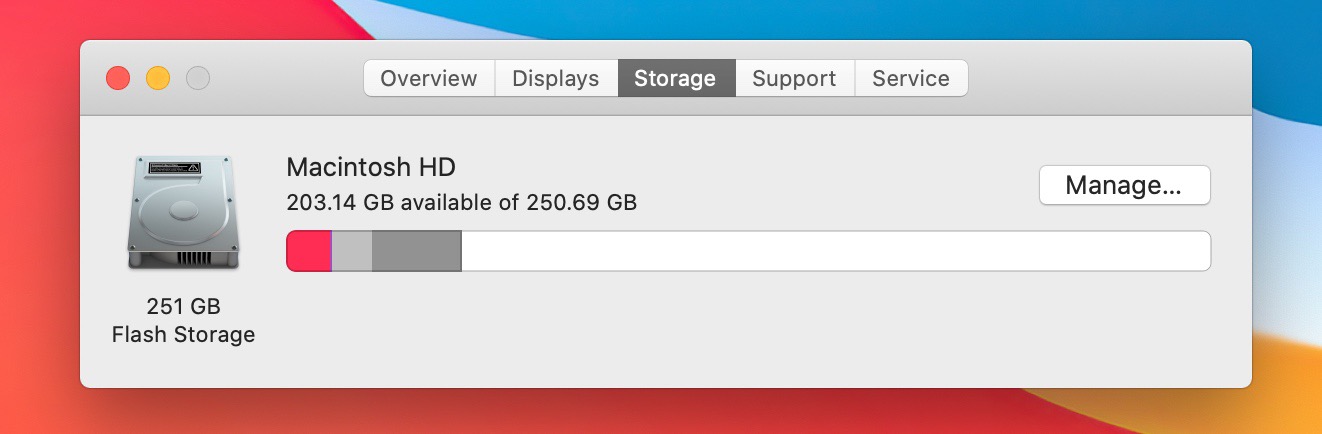This screenshot has height=434, width=1322.
Task: Click the Macintosh HD volume name
Action: [371, 167]
